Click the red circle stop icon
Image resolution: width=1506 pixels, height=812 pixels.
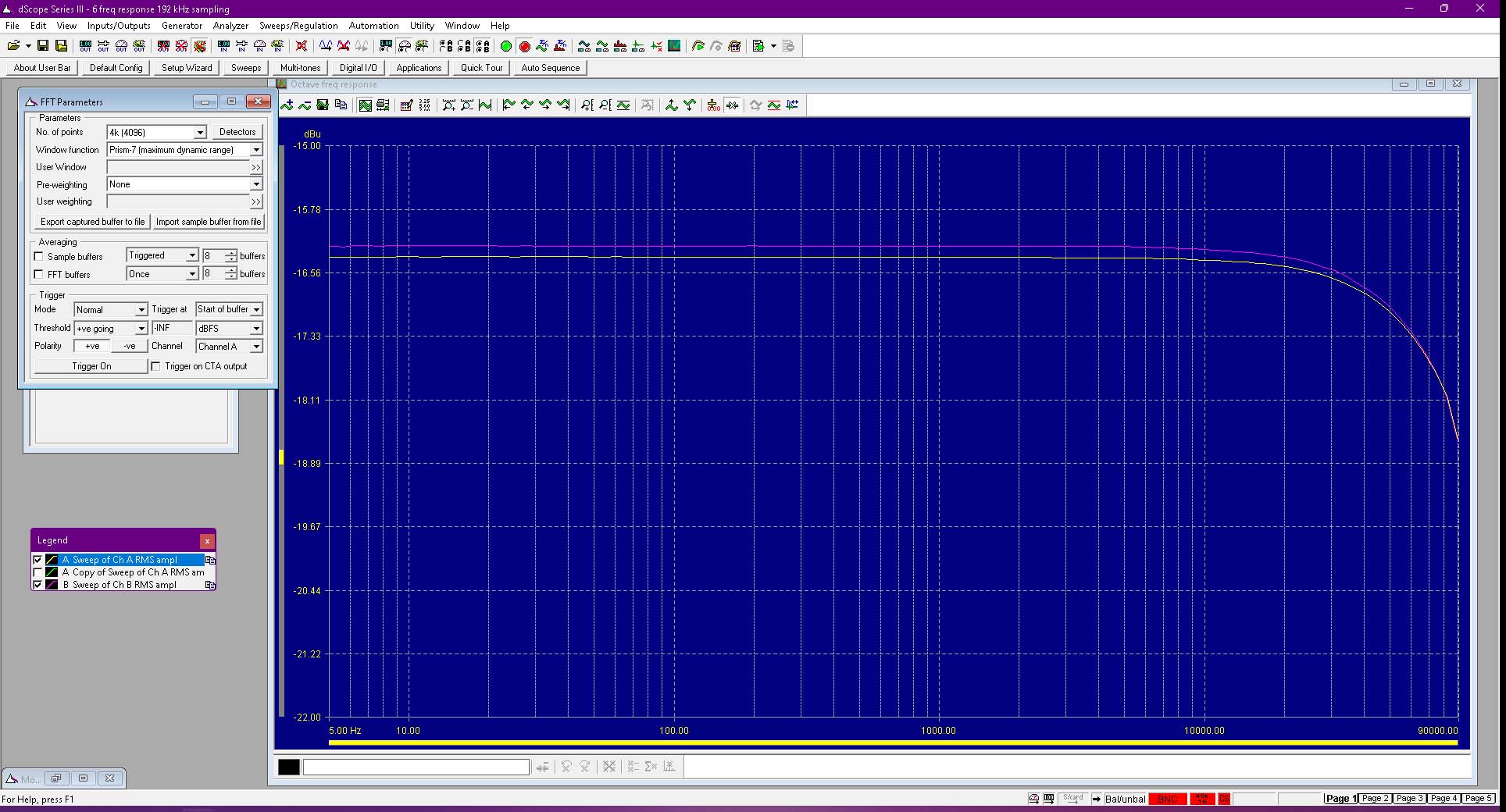point(524,46)
